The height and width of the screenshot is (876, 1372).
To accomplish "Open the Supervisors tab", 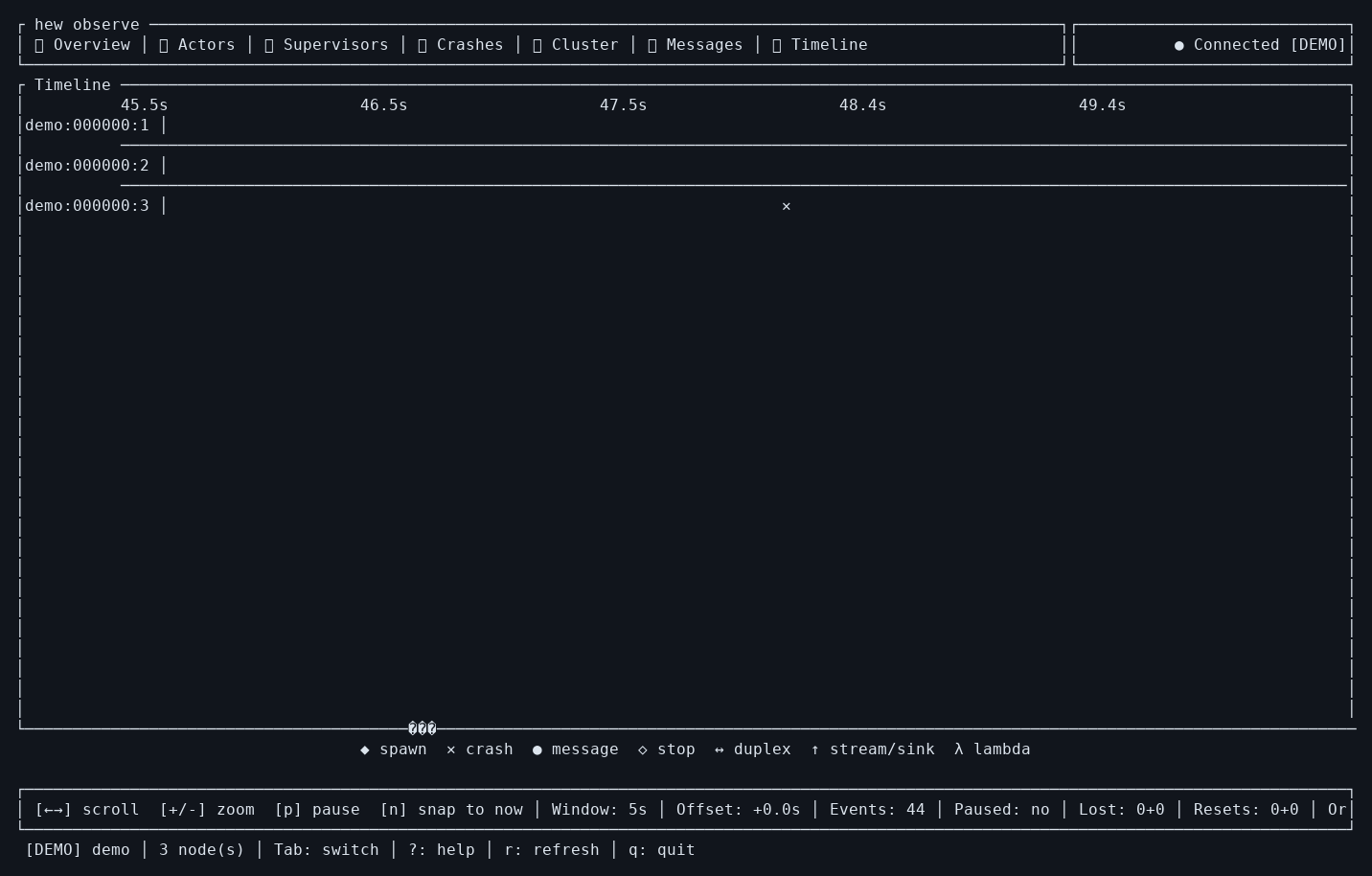I will (x=327, y=45).
